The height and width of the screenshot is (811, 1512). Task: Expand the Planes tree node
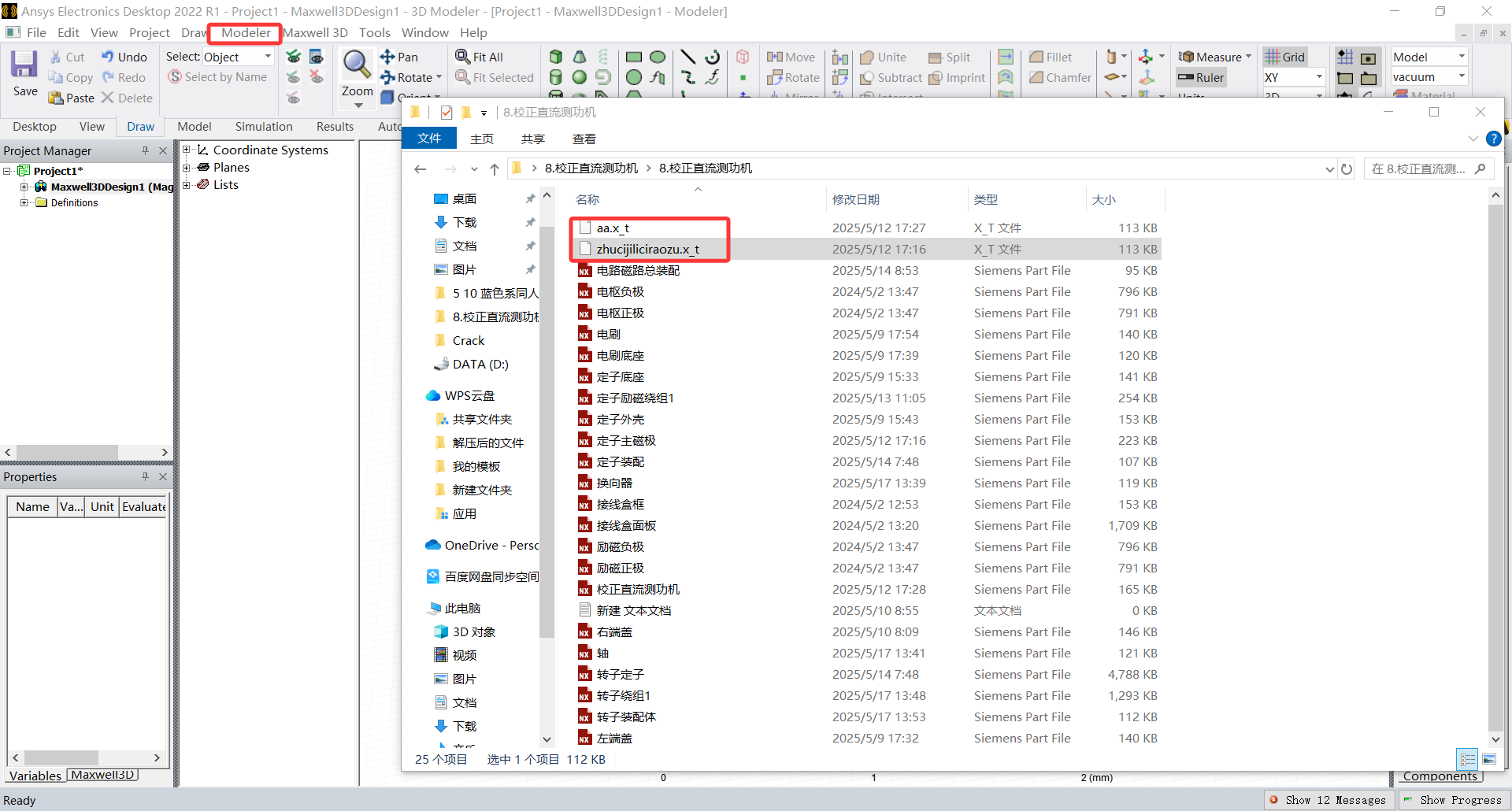pos(187,167)
